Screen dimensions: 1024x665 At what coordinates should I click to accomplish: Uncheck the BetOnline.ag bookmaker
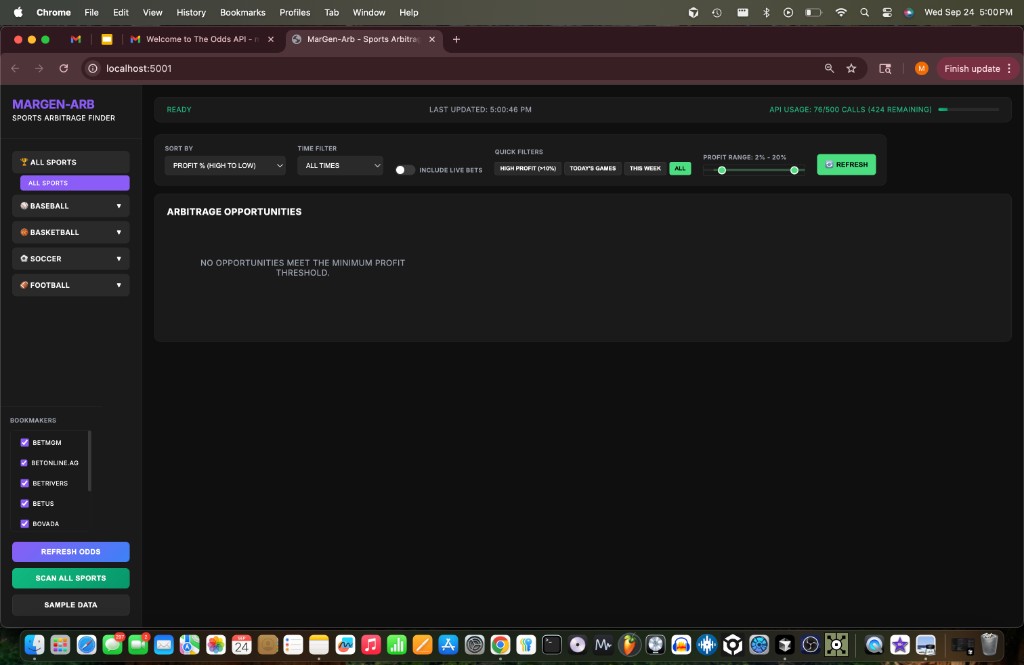25,462
